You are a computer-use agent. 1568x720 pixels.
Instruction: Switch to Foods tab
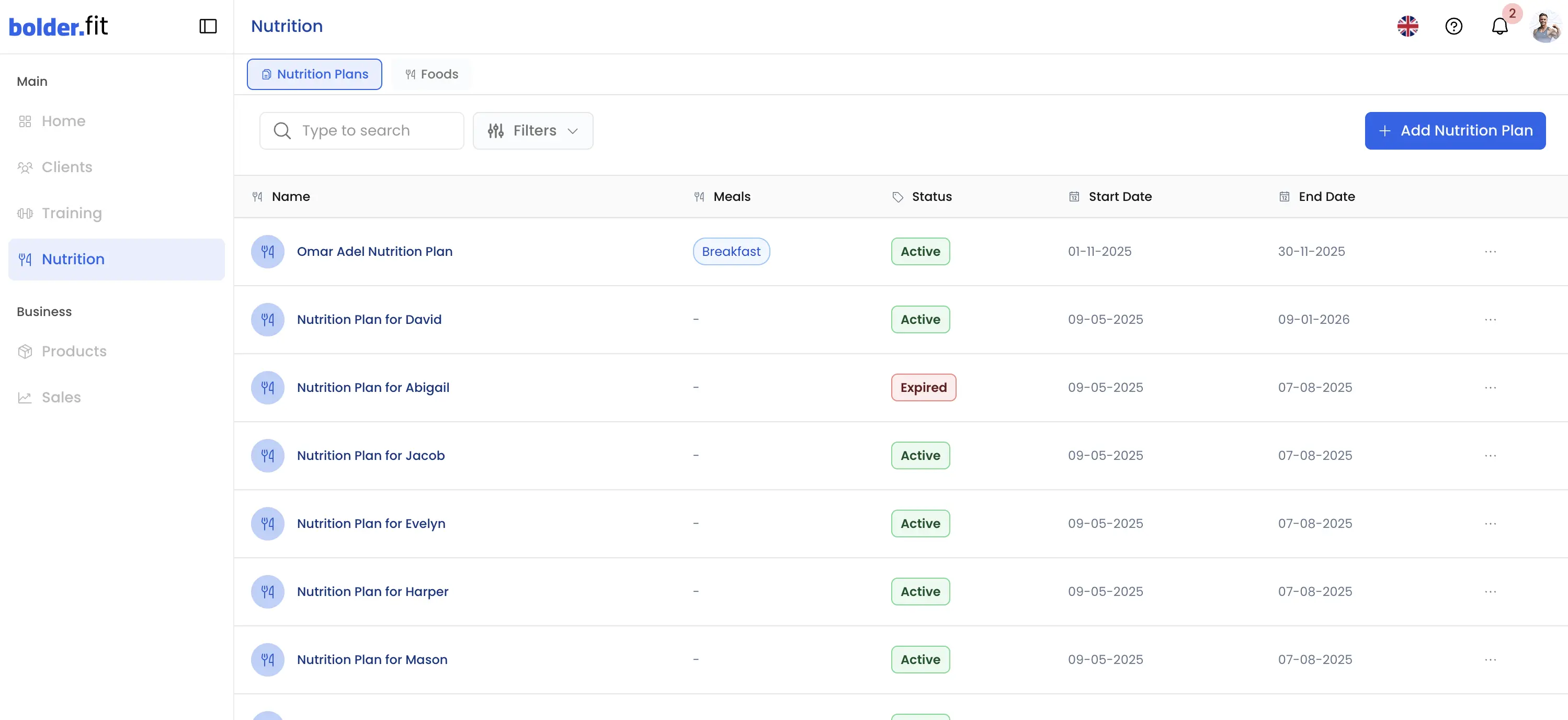[x=431, y=74]
